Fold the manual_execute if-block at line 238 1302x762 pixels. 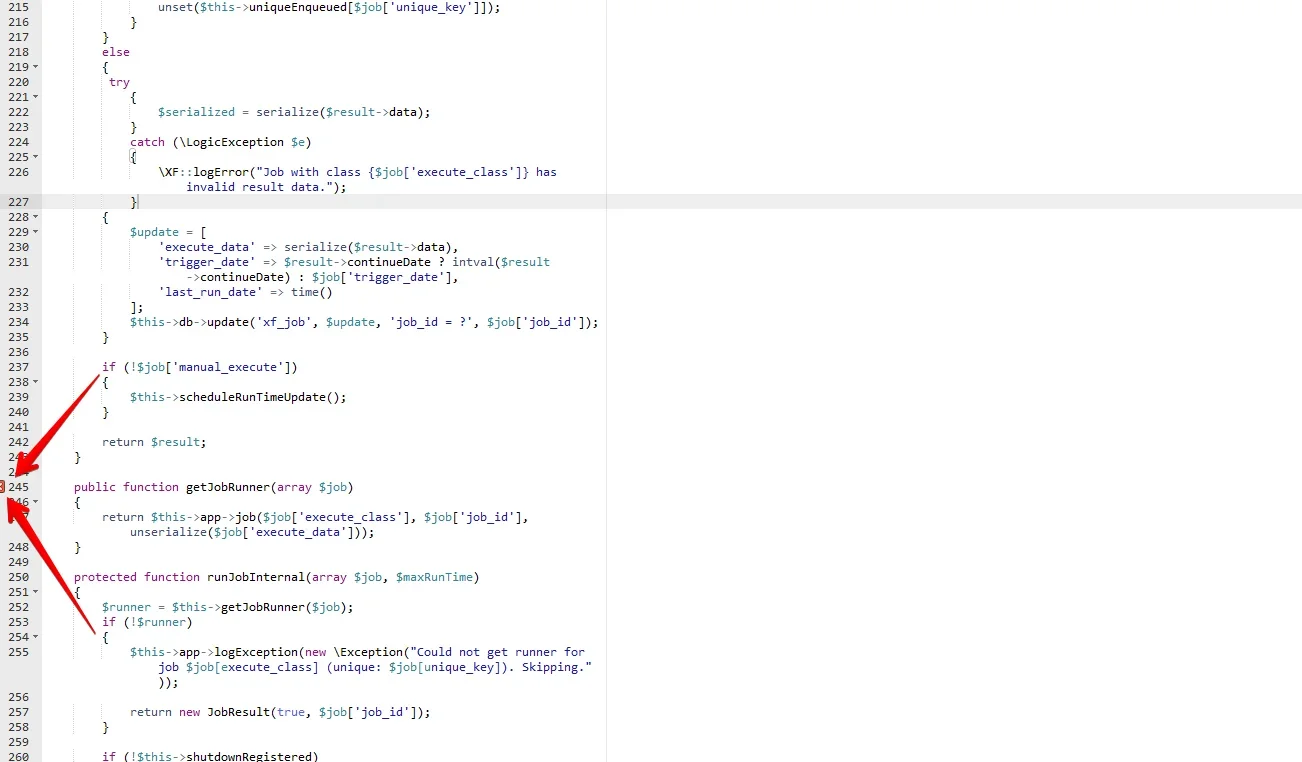[36, 382]
